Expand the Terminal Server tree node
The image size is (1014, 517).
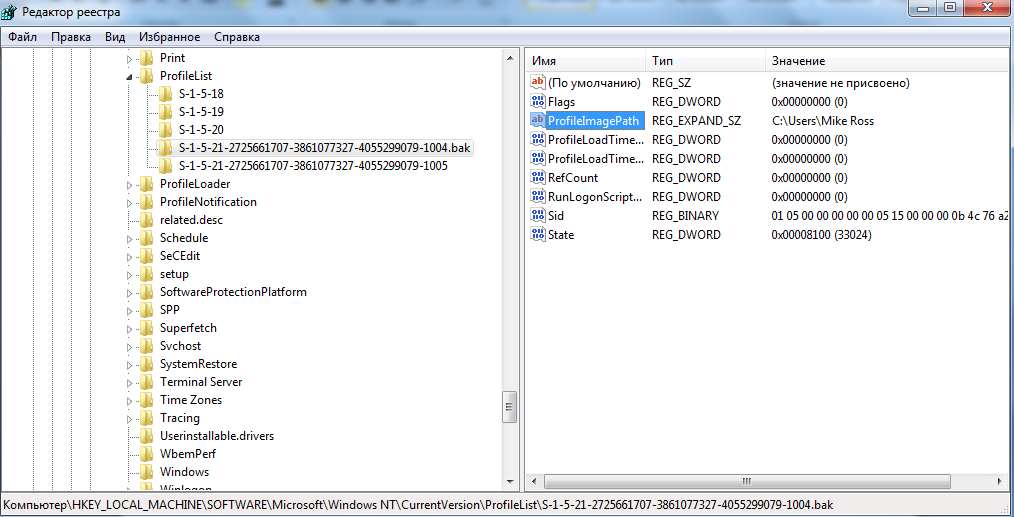(129, 382)
